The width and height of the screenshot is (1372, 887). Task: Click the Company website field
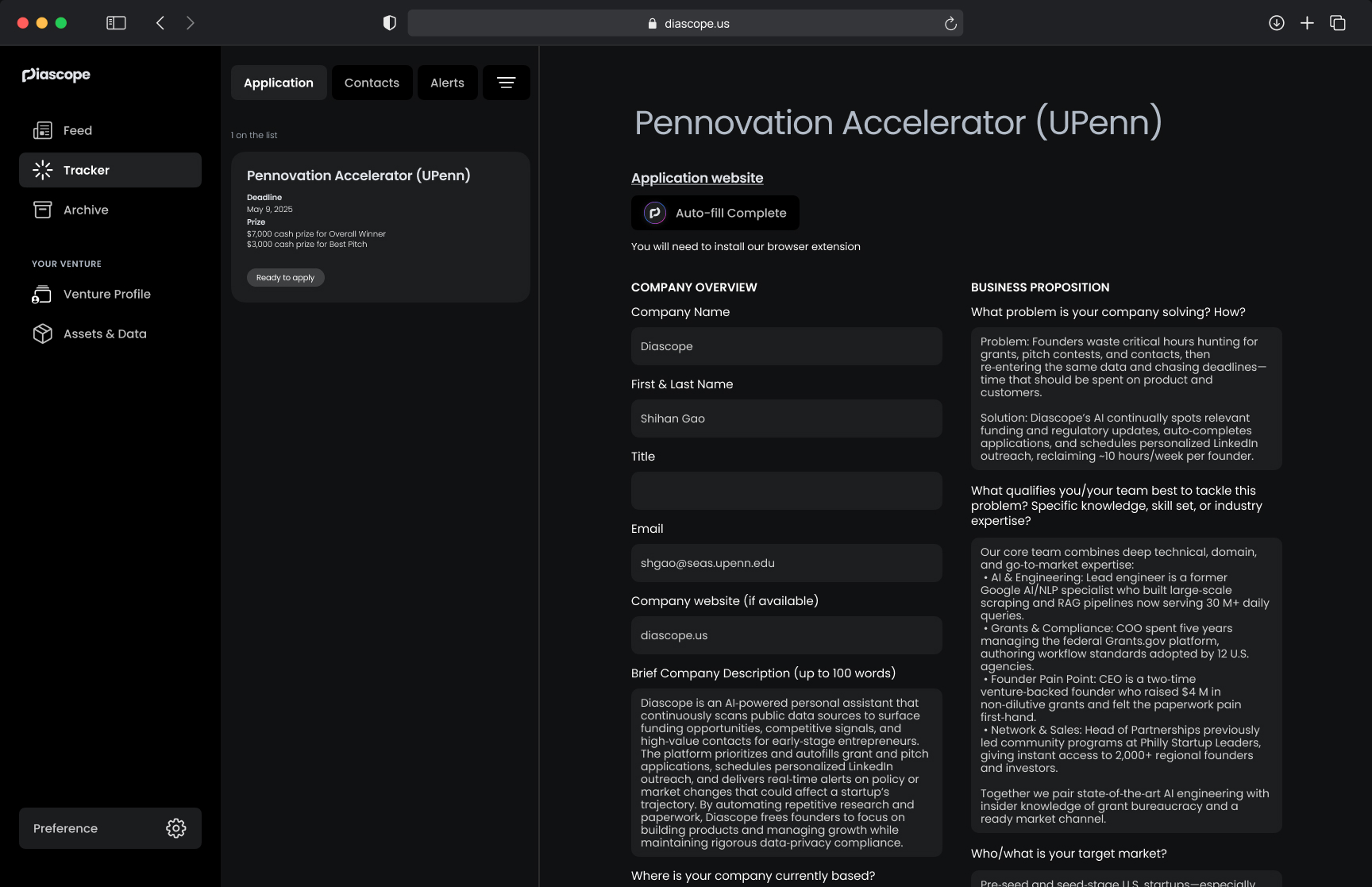(x=787, y=635)
